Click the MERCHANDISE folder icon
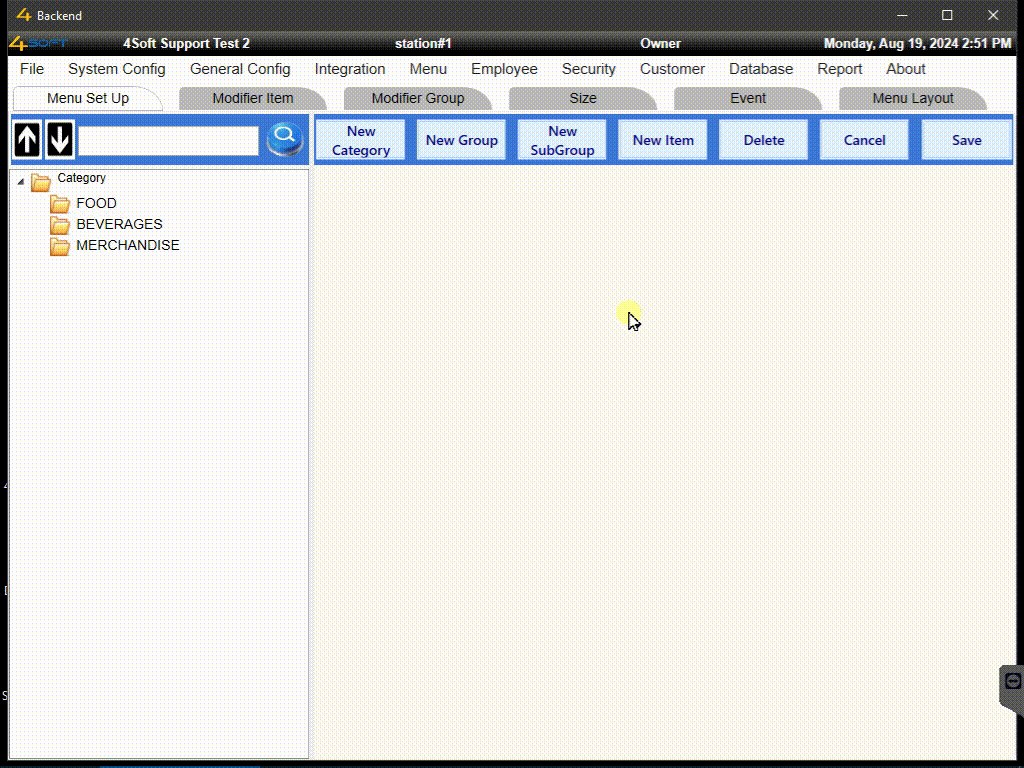The height and width of the screenshot is (768, 1024). coord(59,246)
